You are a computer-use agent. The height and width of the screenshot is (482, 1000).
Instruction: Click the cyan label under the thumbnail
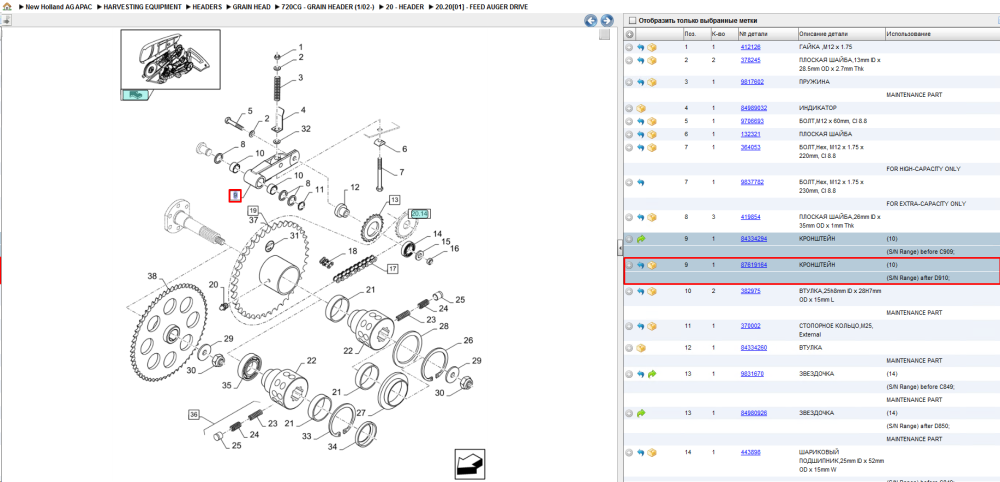coord(135,95)
